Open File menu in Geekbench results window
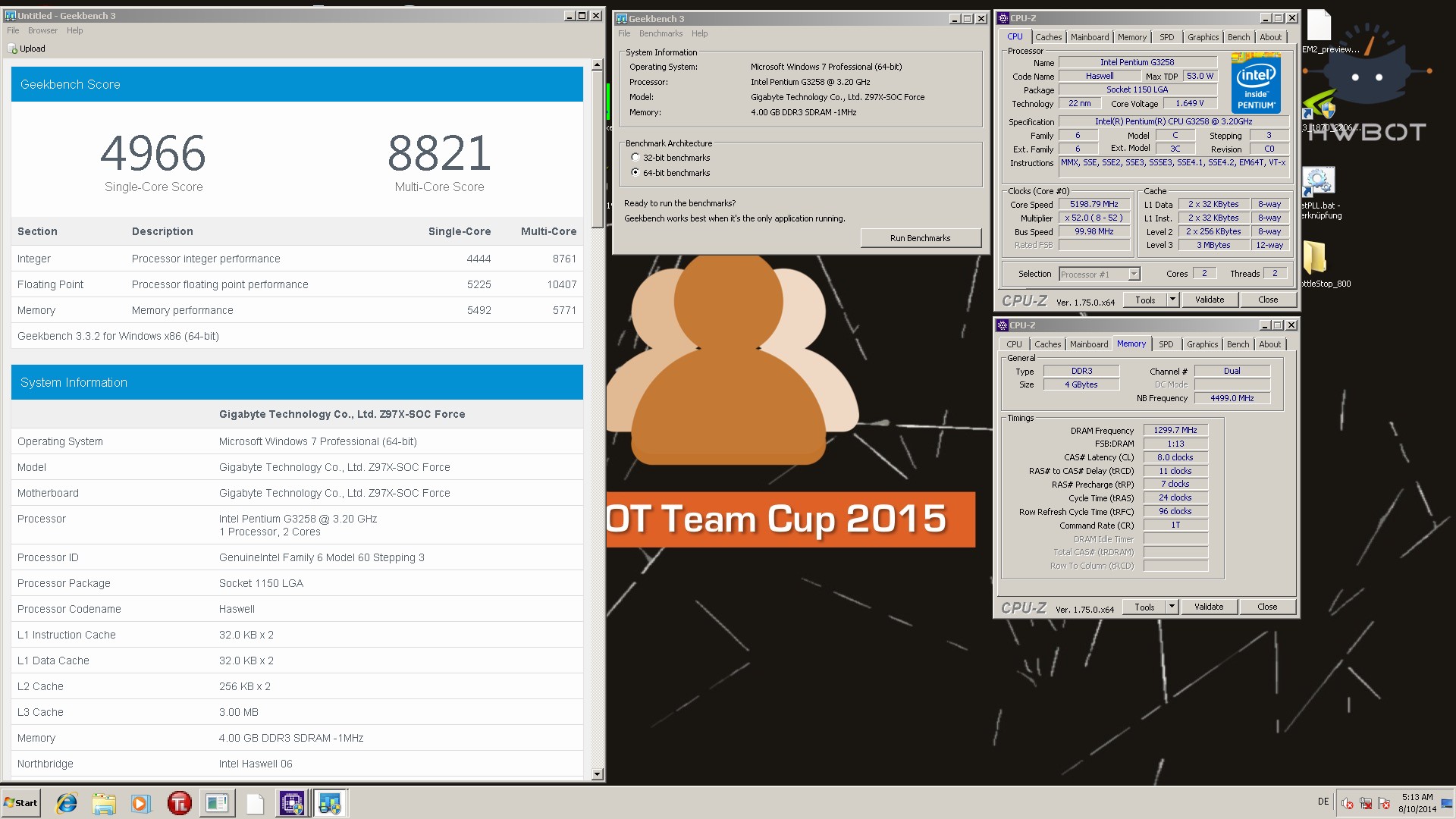The image size is (1456, 819). [13, 30]
